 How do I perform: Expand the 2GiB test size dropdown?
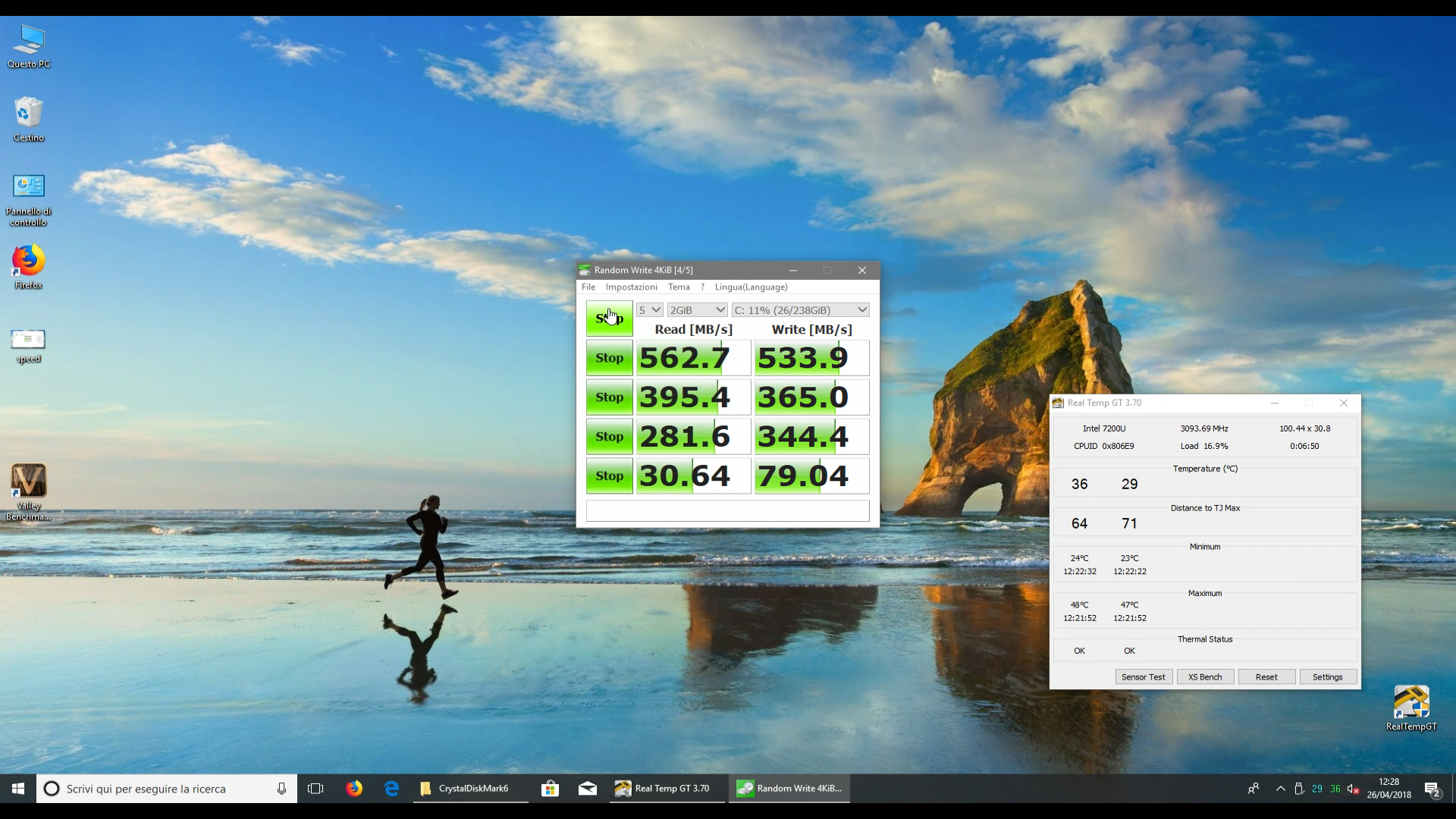[698, 310]
